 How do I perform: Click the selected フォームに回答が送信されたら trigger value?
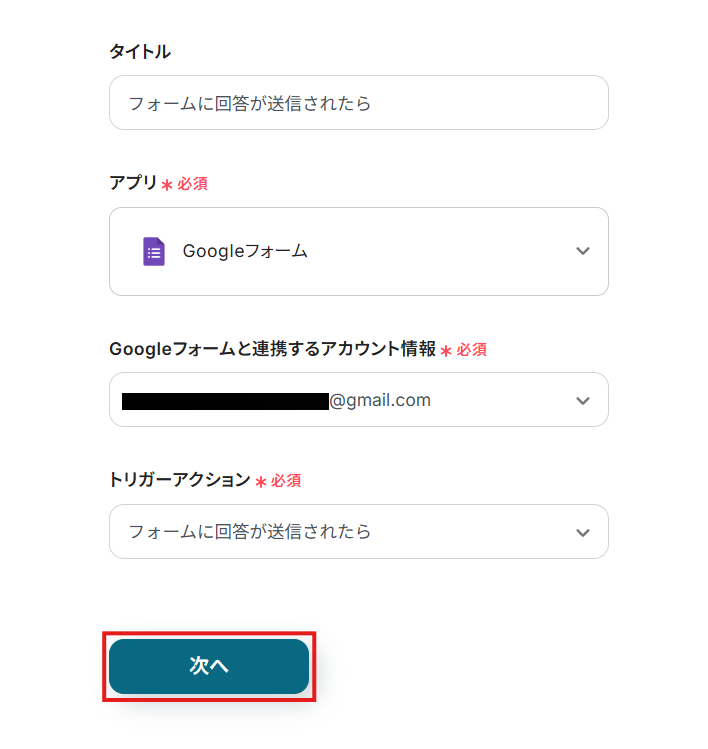[250, 532]
